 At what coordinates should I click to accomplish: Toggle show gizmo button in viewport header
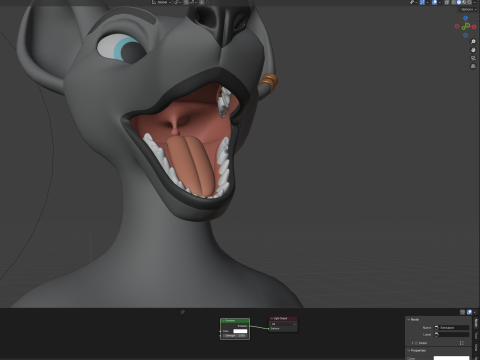(x=422, y=2)
